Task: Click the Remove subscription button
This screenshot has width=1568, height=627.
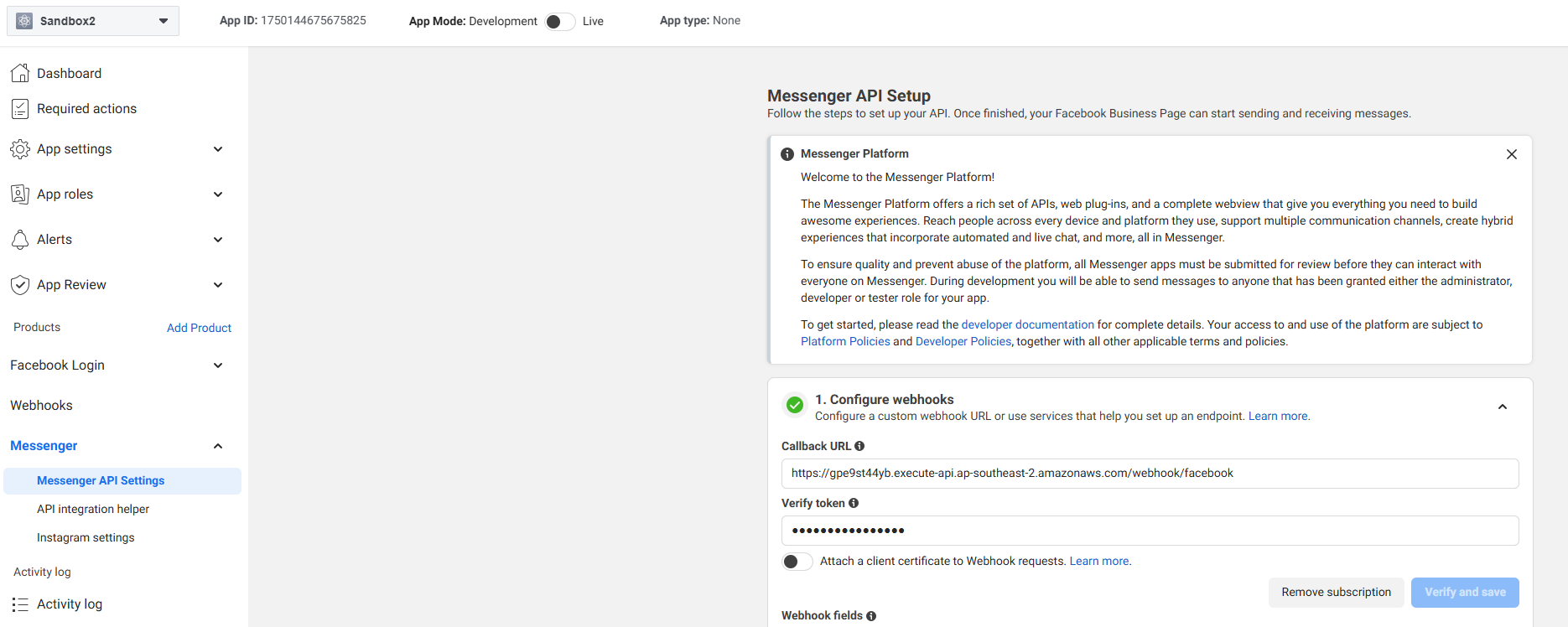Action: pyautogui.click(x=1336, y=592)
